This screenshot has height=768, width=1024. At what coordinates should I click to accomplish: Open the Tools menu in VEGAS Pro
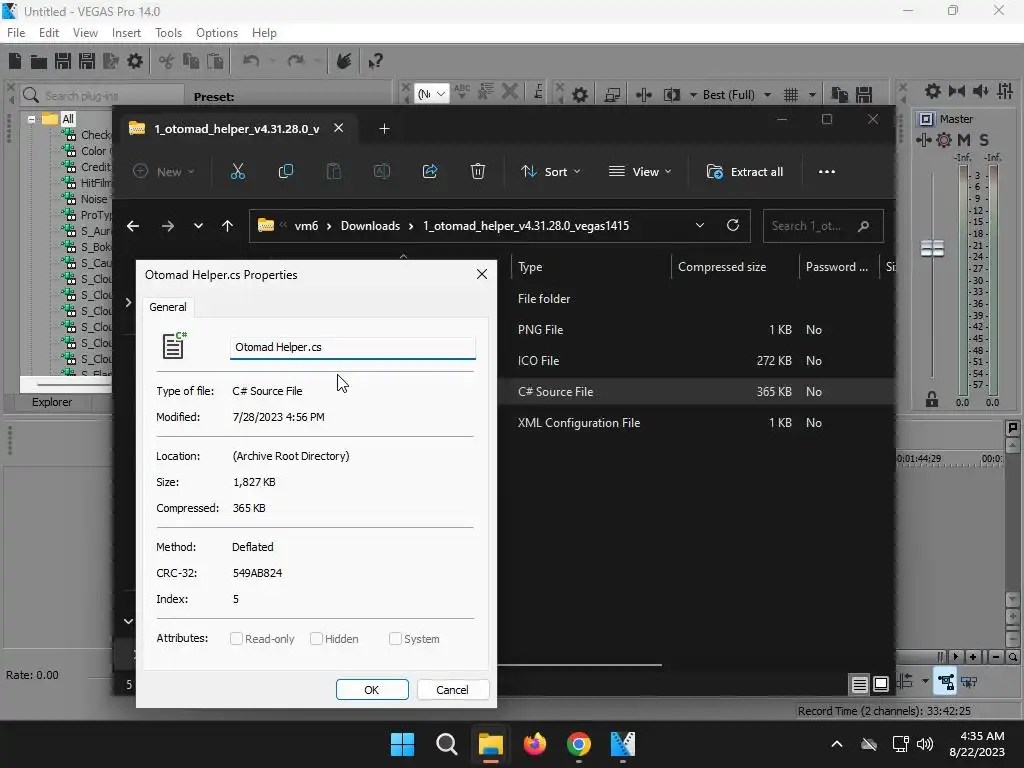(x=168, y=33)
